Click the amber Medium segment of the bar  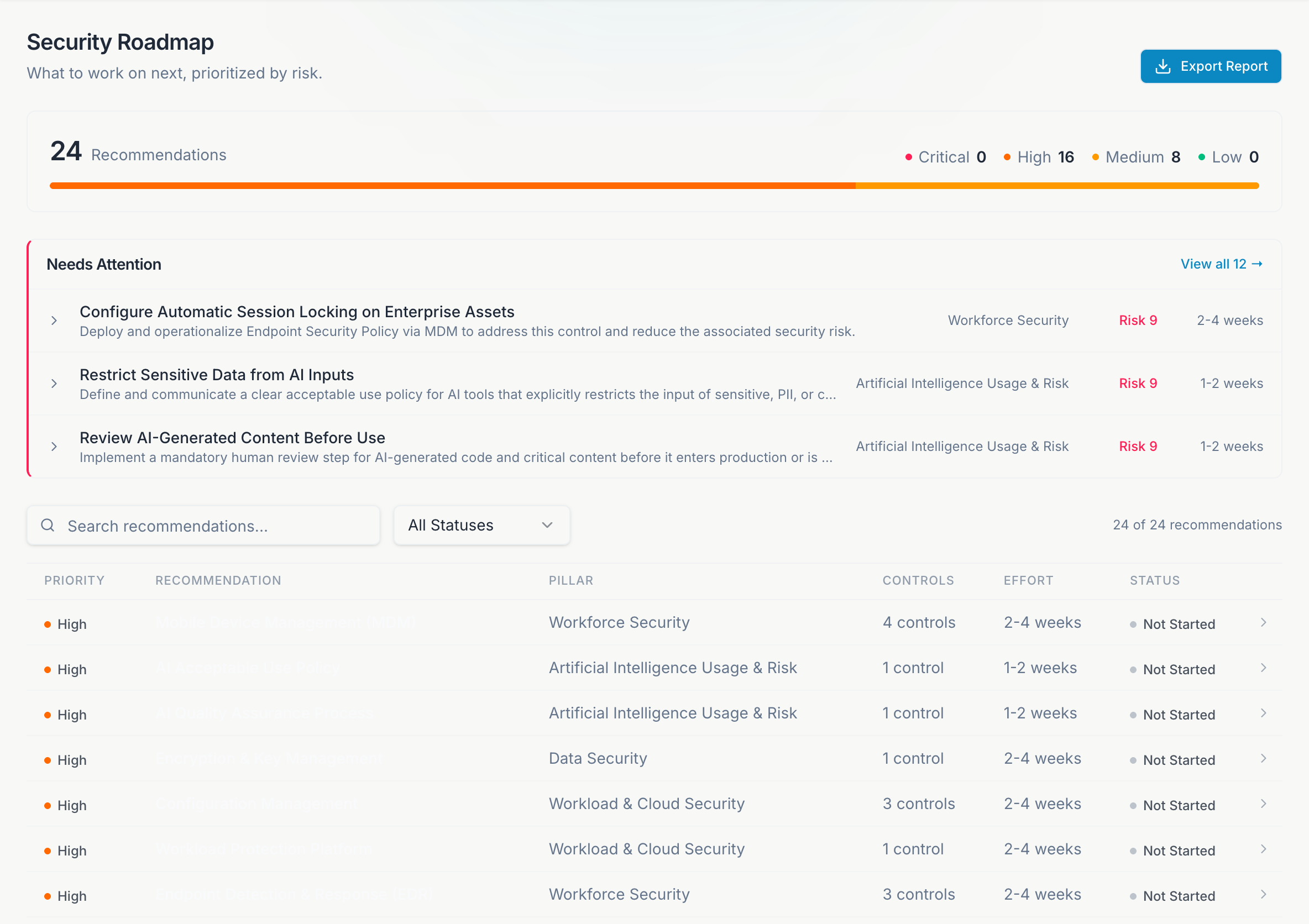tap(1057, 186)
